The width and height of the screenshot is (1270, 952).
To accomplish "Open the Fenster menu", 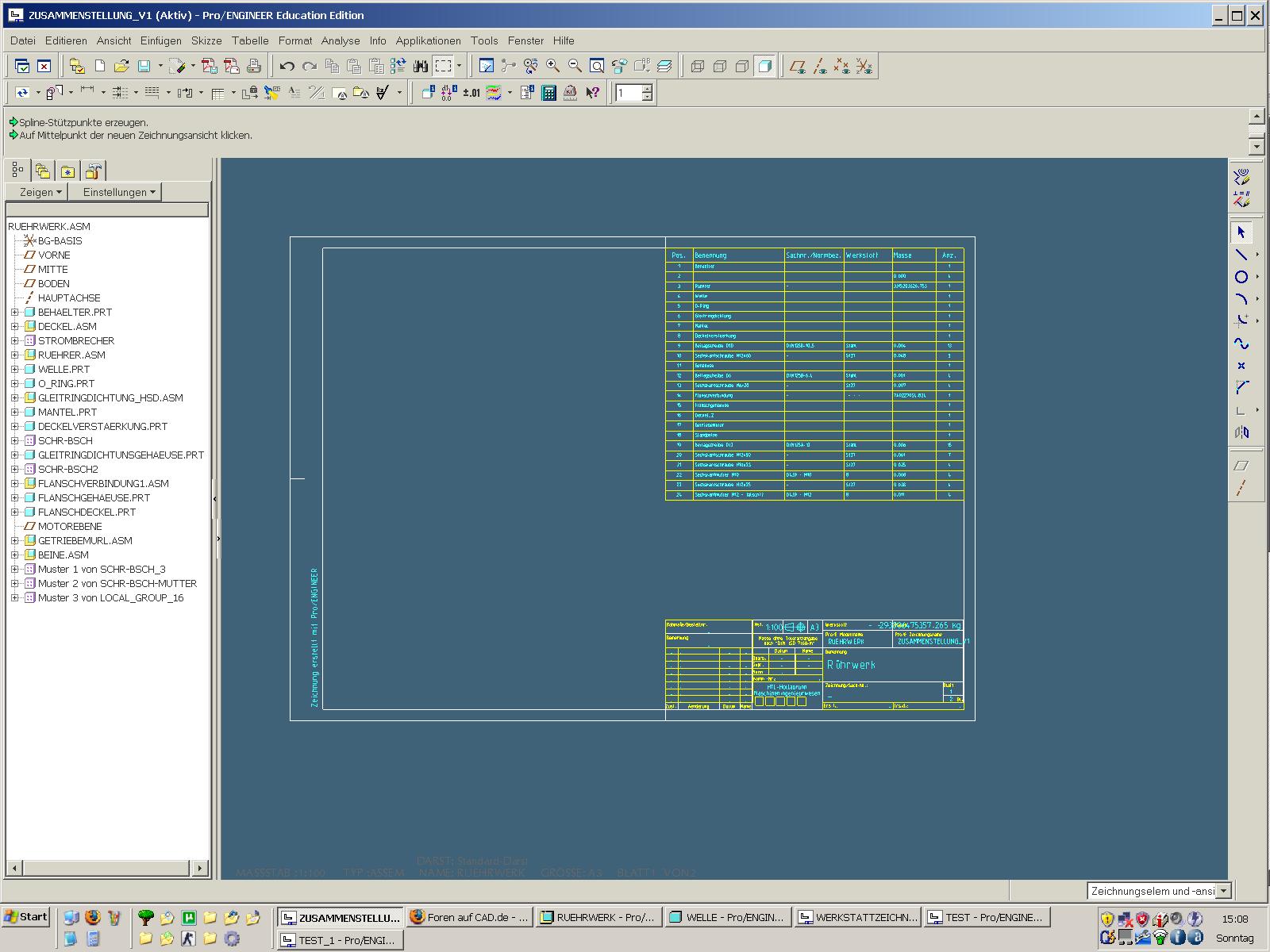I will [x=526, y=40].
